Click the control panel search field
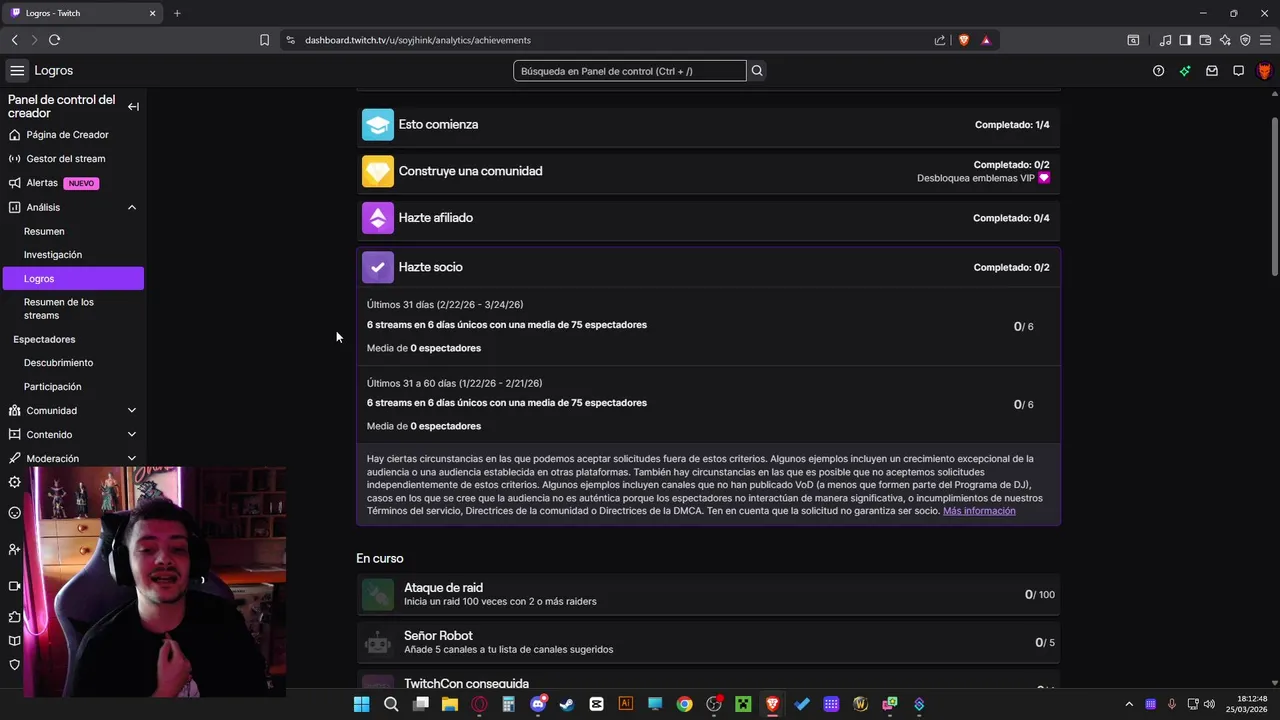This screenshot has height=720, width=1280. 629,71
